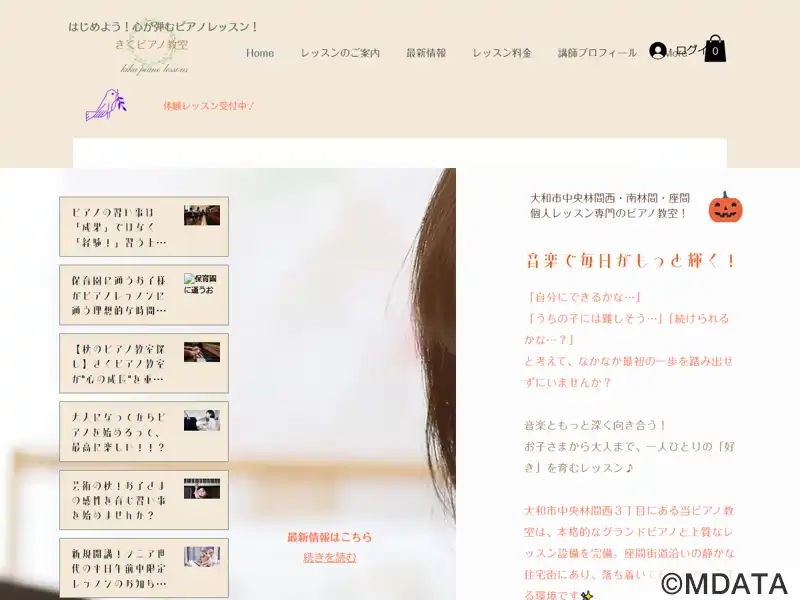Click the purple bird illustration
The image size is (800, 600).
[106, 105]
